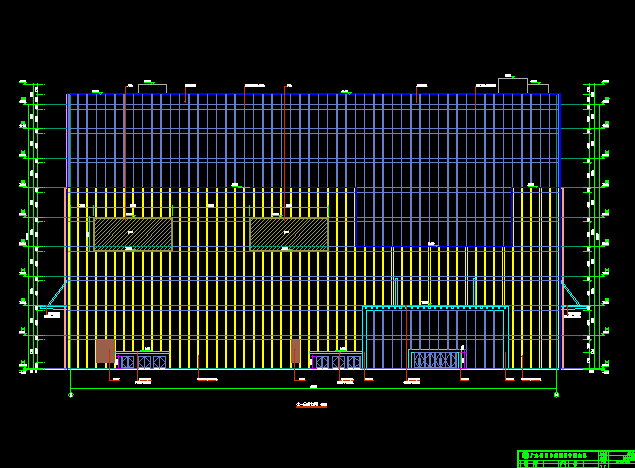The image size is (635, 468).
Task: Select the middle ornamental railing
Action: tap(336, 361)
